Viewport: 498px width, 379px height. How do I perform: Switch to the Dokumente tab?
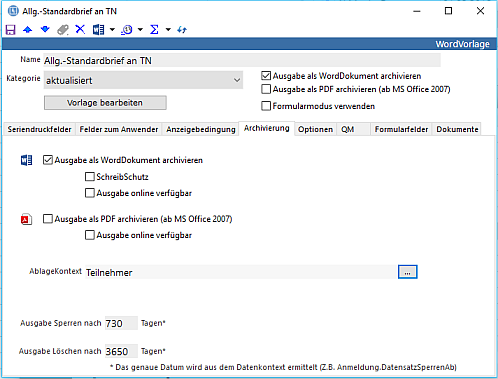[x=457, y=129]
